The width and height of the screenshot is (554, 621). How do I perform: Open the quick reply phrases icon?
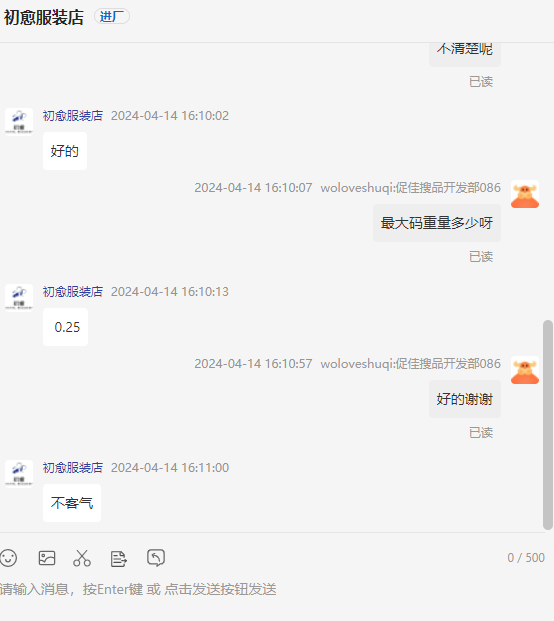tap(118, 559)
